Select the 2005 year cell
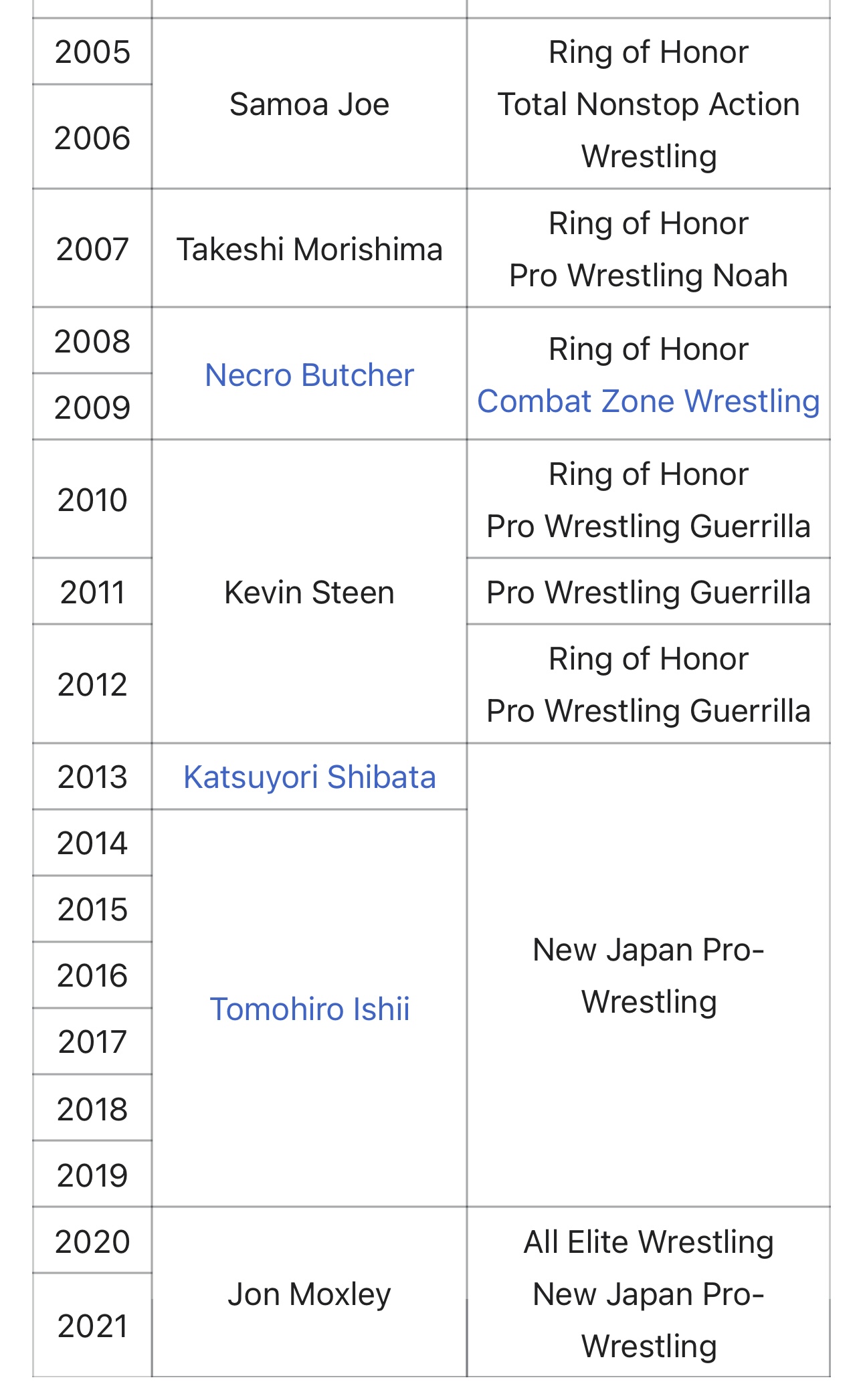Image resolution: width=863 pixels, height=1400 pixels. 92,52
